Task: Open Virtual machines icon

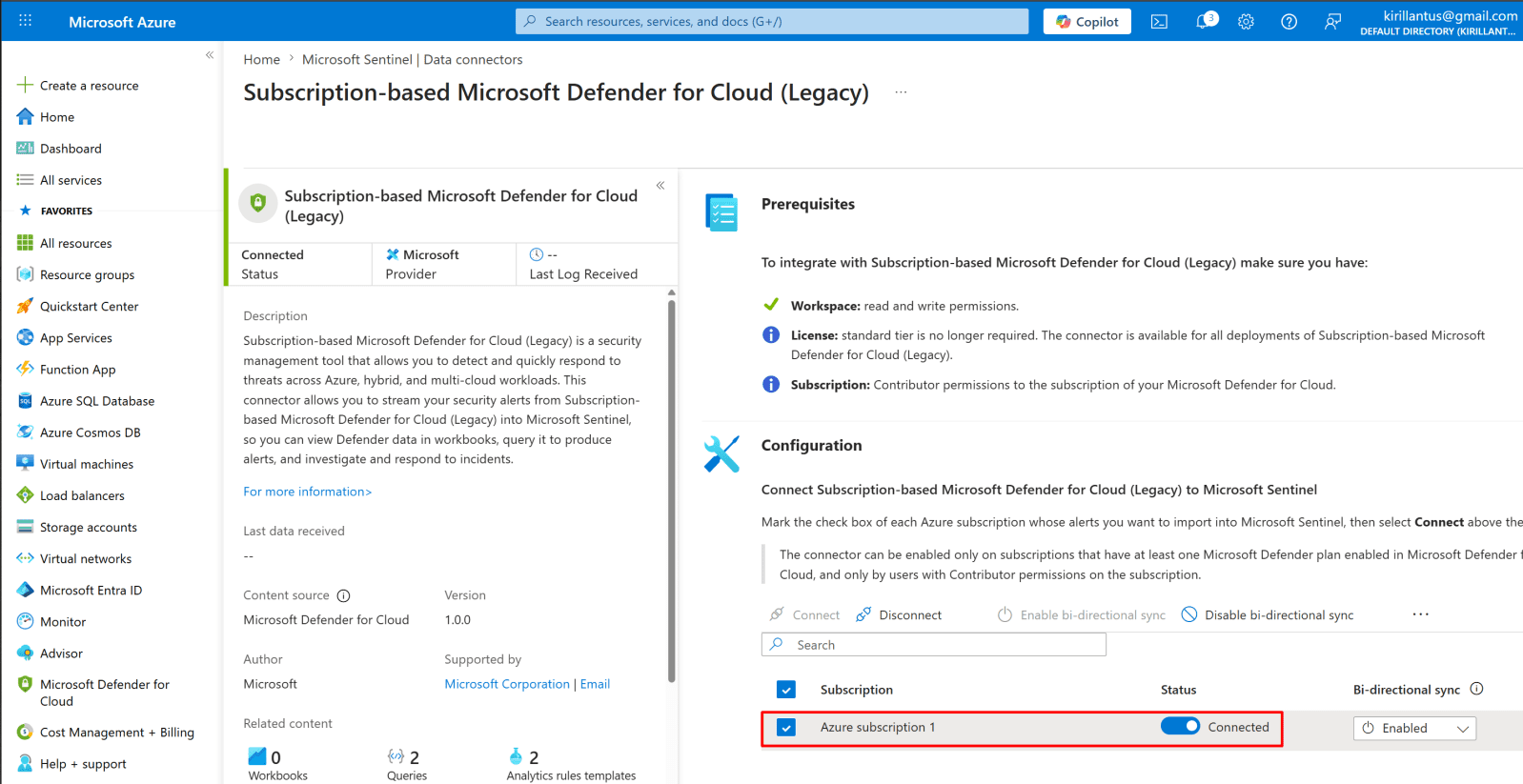Action: click(x=25, y=464)
